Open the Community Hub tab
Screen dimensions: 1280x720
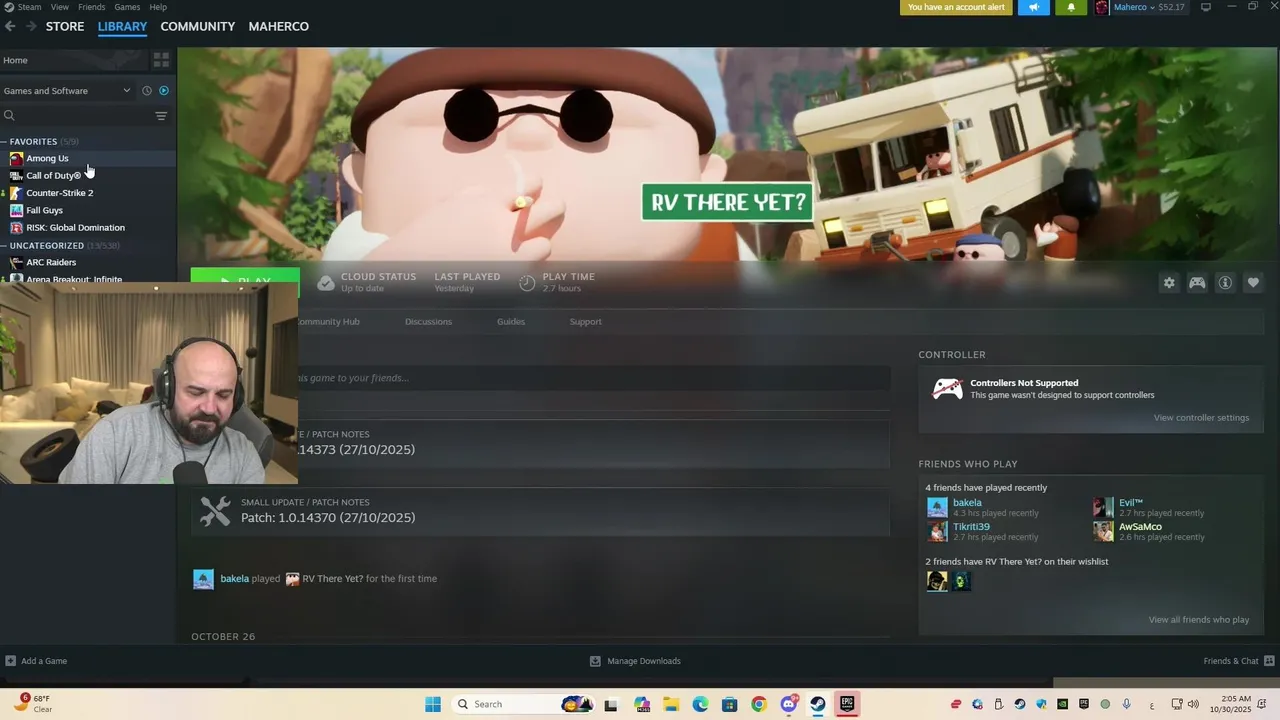(x=329, y=322)
